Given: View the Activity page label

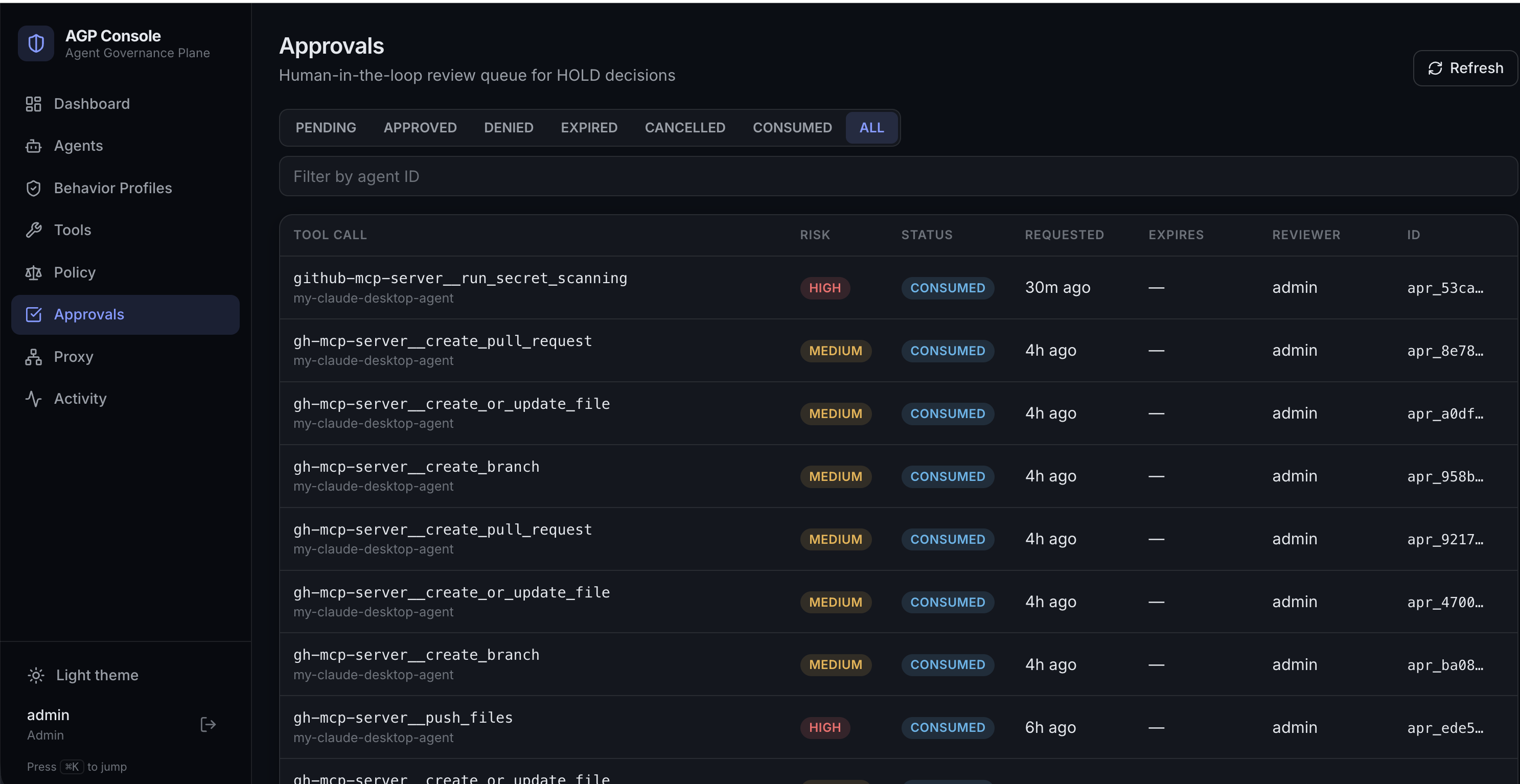Looking at the screenshot, I should tap(80, 399).
